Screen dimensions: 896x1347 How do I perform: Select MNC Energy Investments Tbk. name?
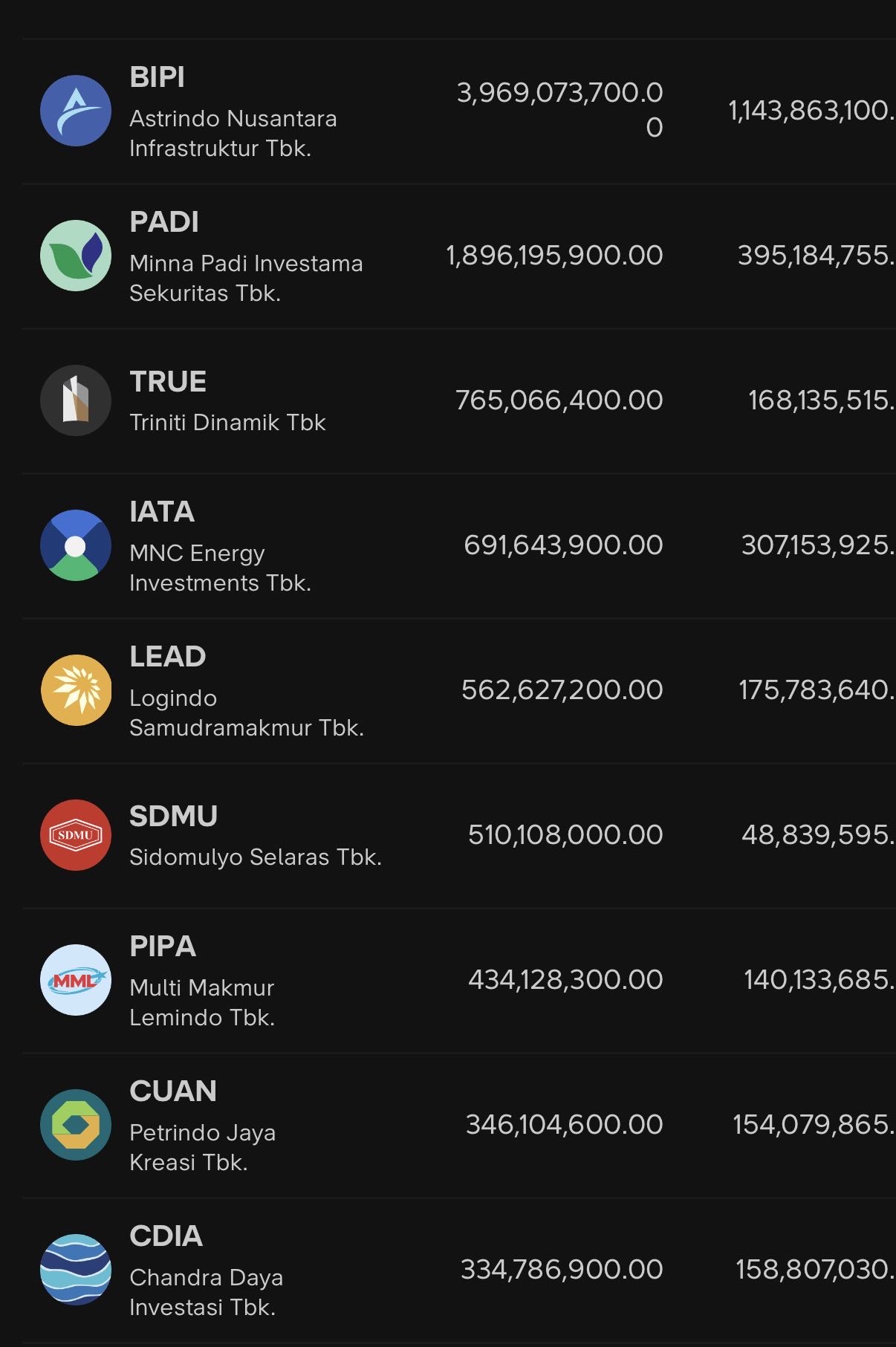pyautogui.click(x=220, y=568)
